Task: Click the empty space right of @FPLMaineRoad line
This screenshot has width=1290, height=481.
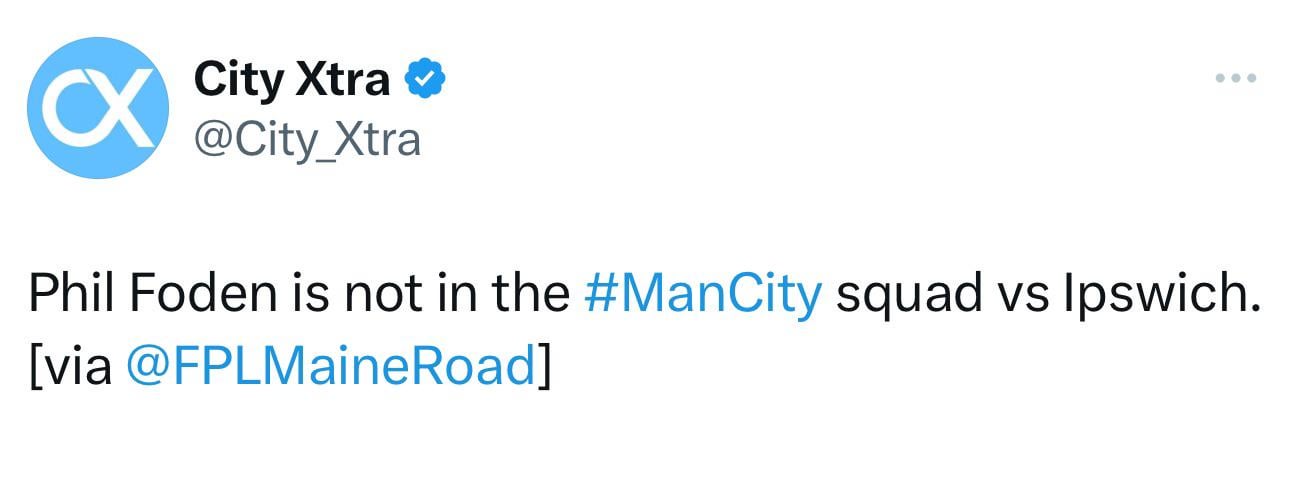Action: pyautogui.click(x=900, y=367)
